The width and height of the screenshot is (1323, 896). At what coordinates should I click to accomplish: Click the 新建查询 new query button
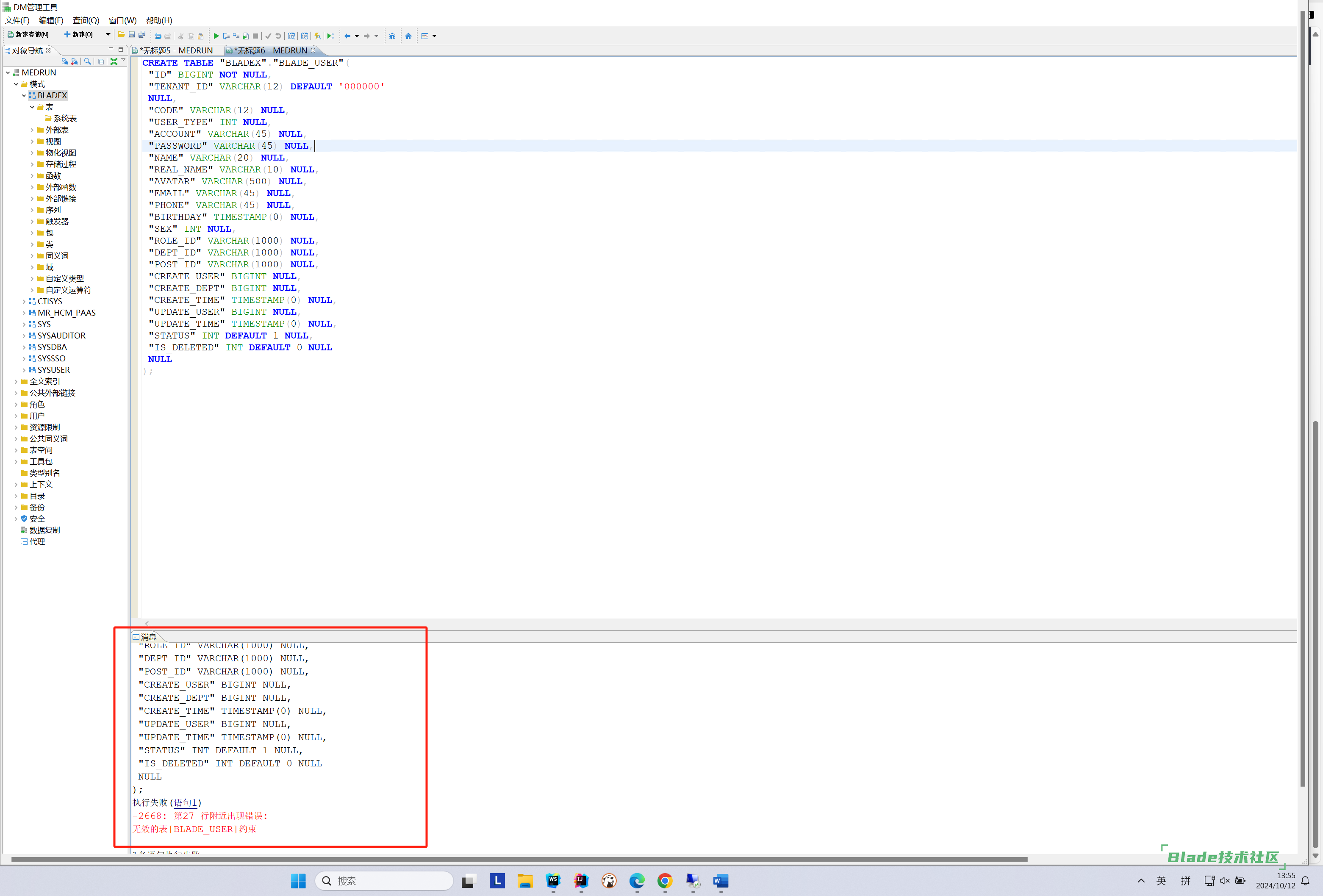[28, 35]
